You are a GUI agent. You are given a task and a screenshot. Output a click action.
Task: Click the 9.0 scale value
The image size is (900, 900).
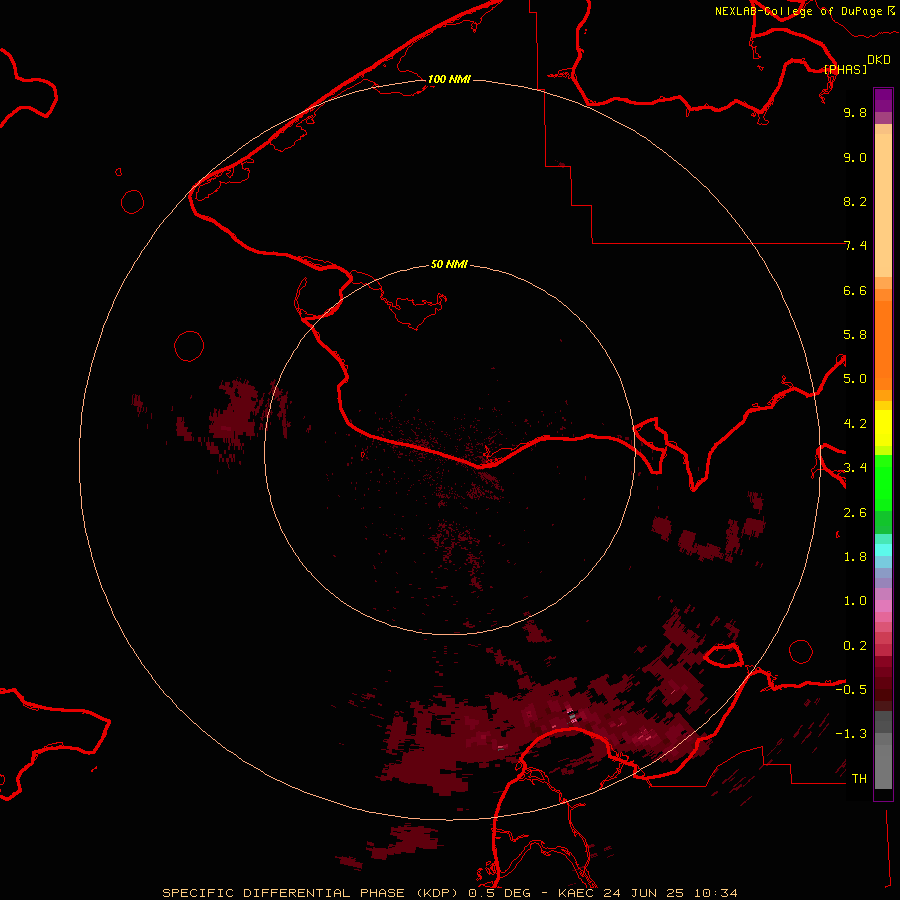pyautogui.click(x=855, y=157)
